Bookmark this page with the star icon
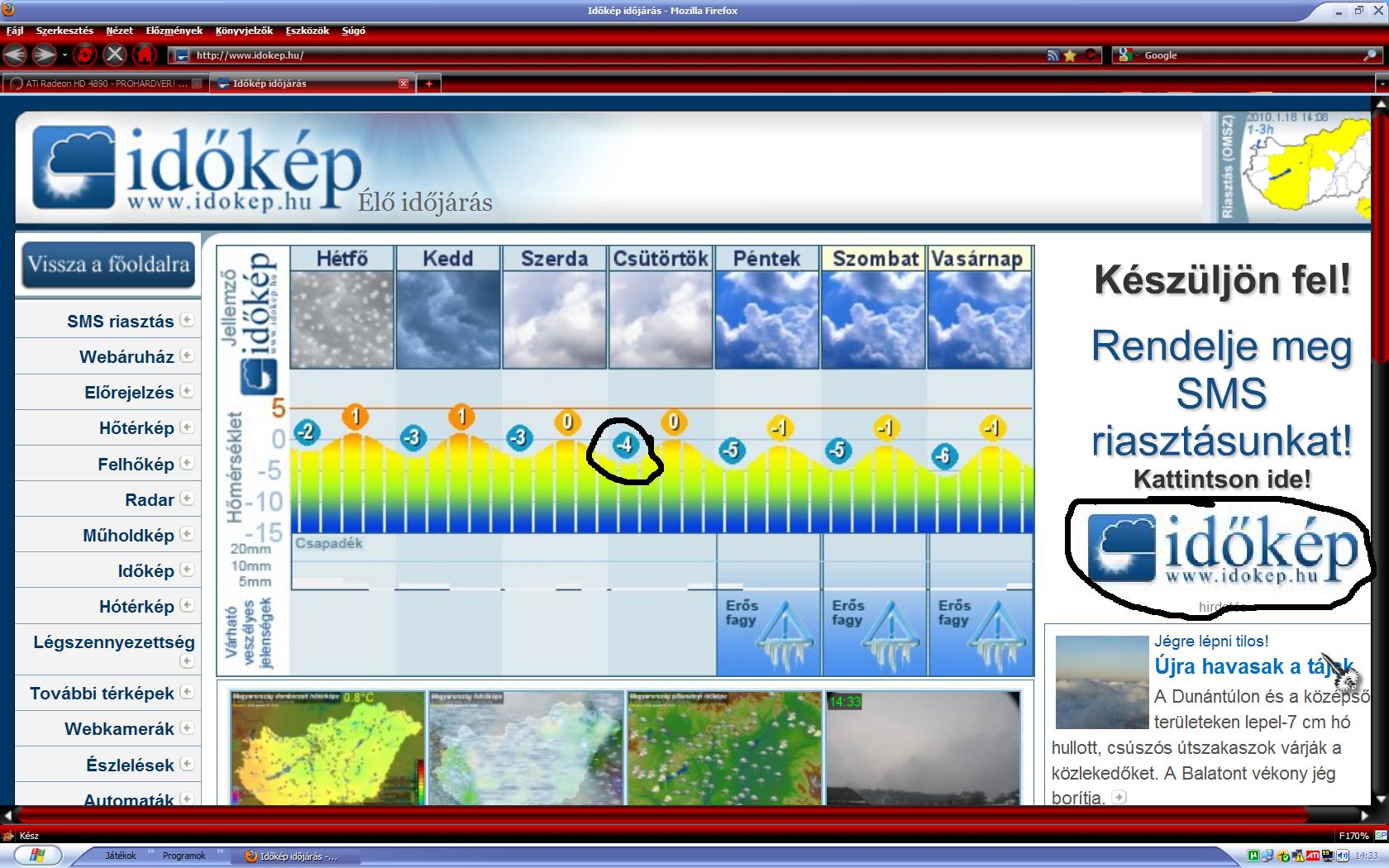 pyautogui.click(x=1070, y=55)
